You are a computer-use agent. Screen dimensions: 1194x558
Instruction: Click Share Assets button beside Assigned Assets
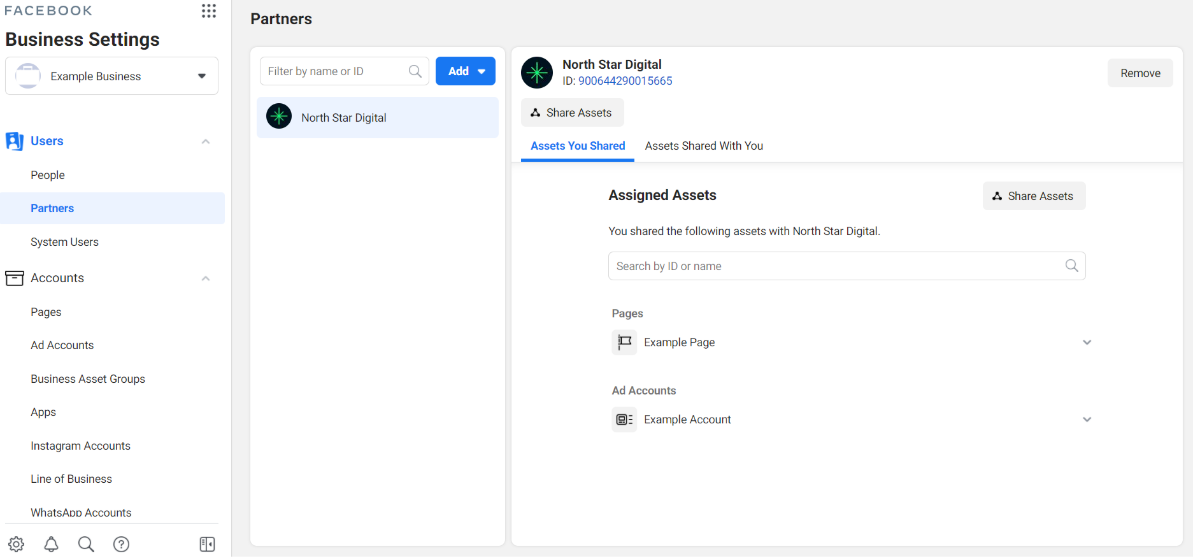1034,196
